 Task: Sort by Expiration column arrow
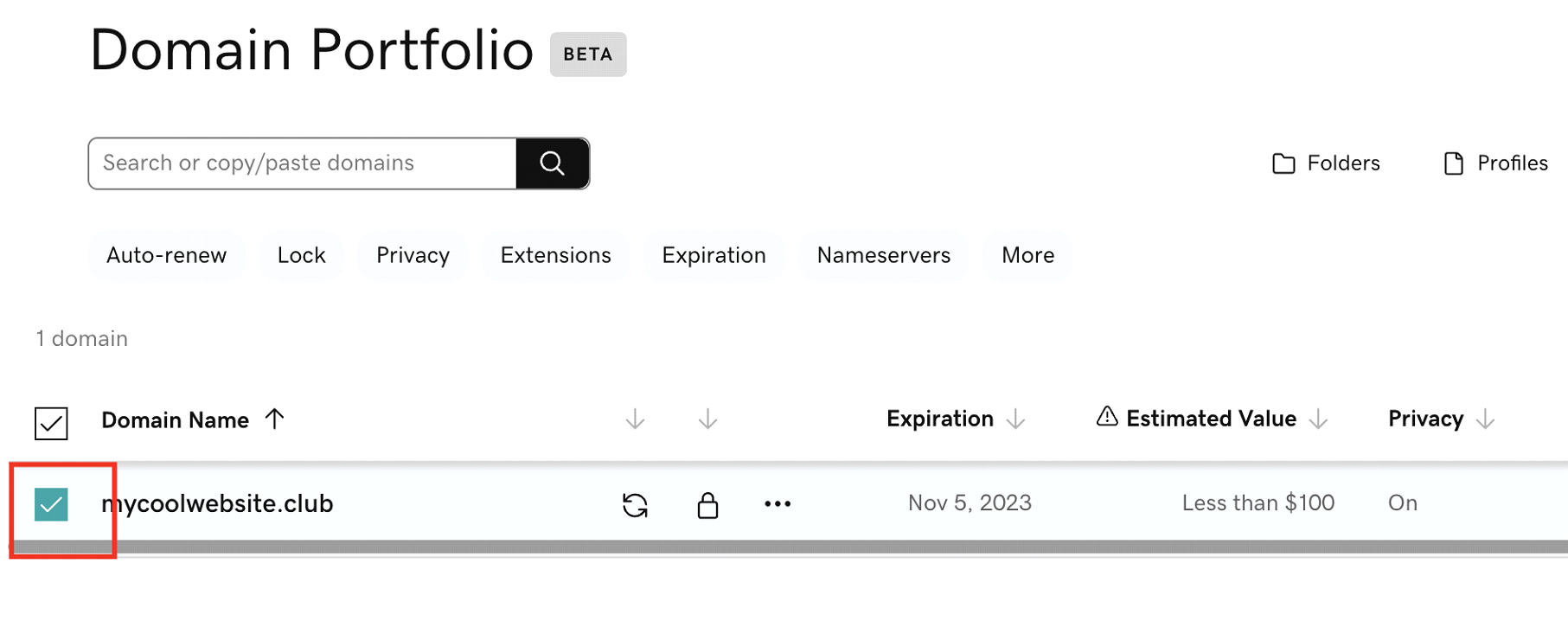pos(1016,419)
